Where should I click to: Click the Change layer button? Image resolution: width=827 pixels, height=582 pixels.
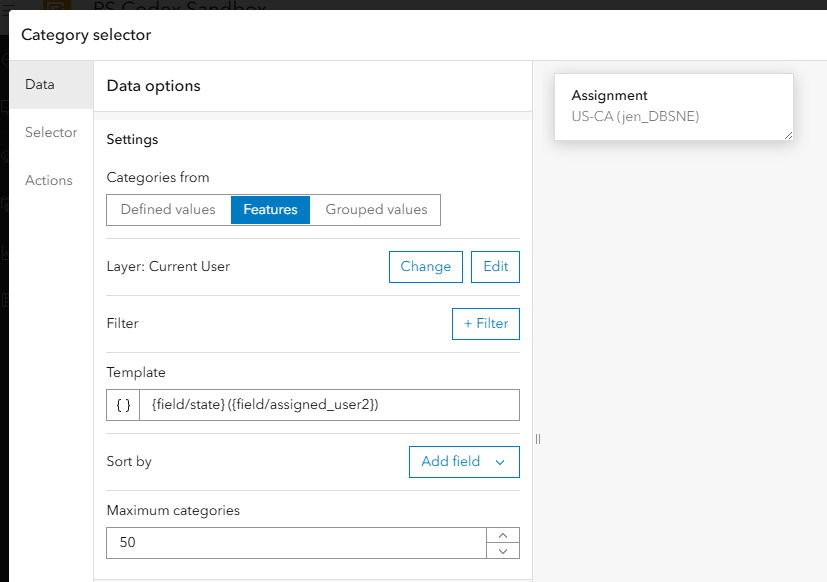pyautogui.click(x=425, y=267)
